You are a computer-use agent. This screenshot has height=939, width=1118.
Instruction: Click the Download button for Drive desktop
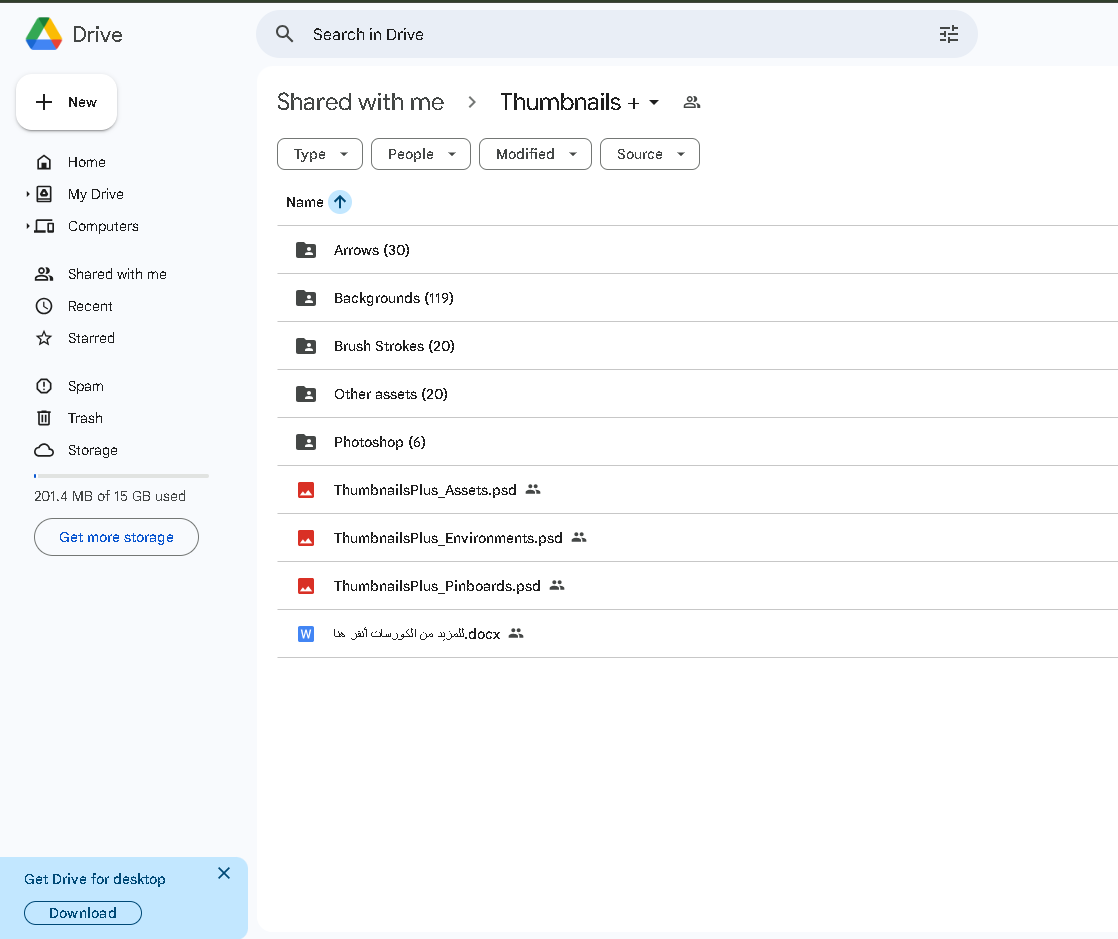82,913
